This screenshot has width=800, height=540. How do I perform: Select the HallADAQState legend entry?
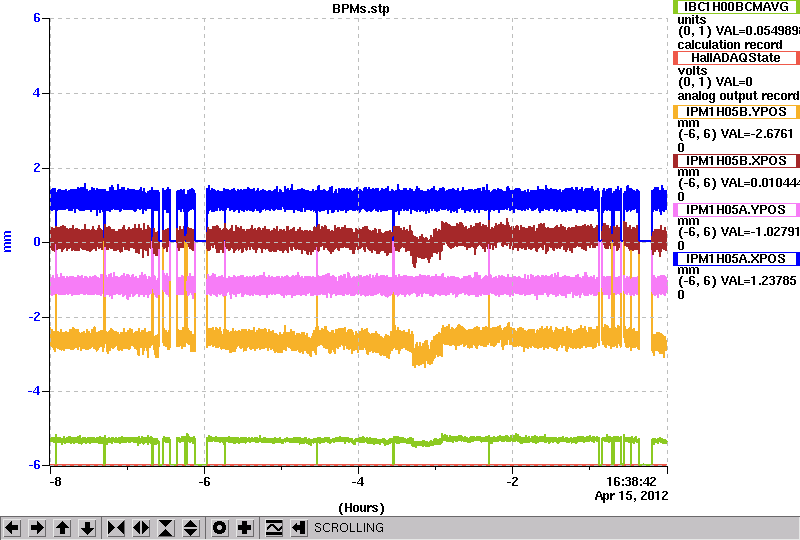click(736, 58)
